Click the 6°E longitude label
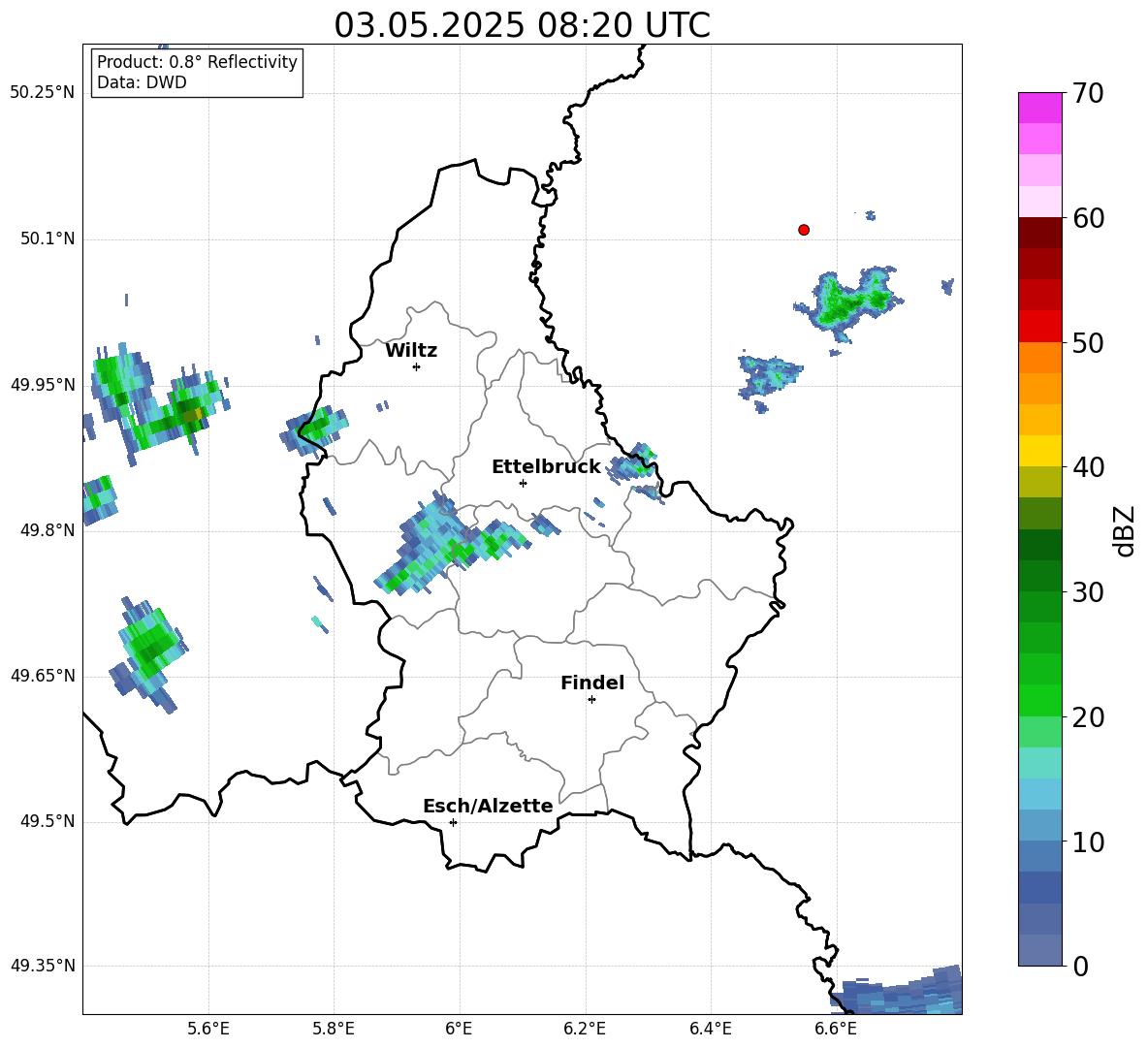The width and height of the screenshot is (1148, 1048). 459,1029
